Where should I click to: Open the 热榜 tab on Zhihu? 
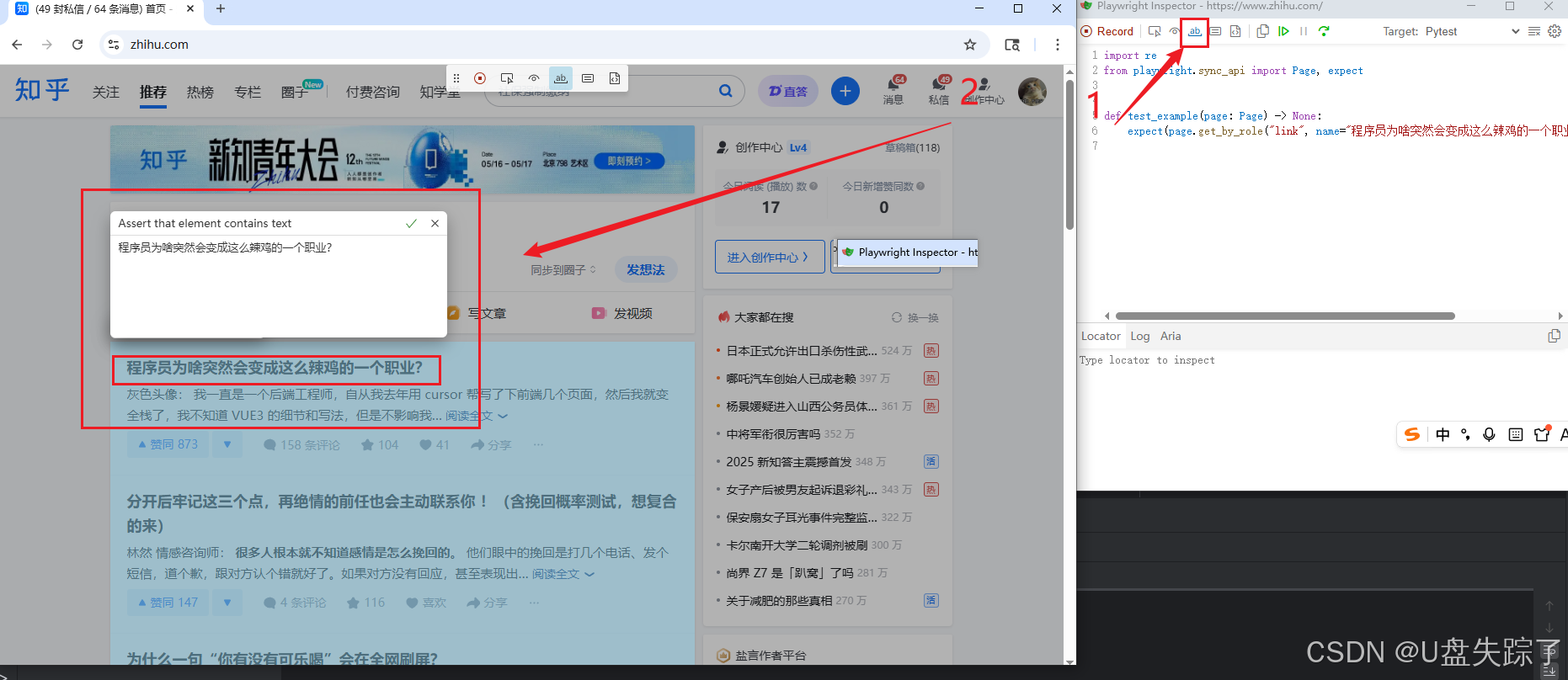(x=200, y=92)
